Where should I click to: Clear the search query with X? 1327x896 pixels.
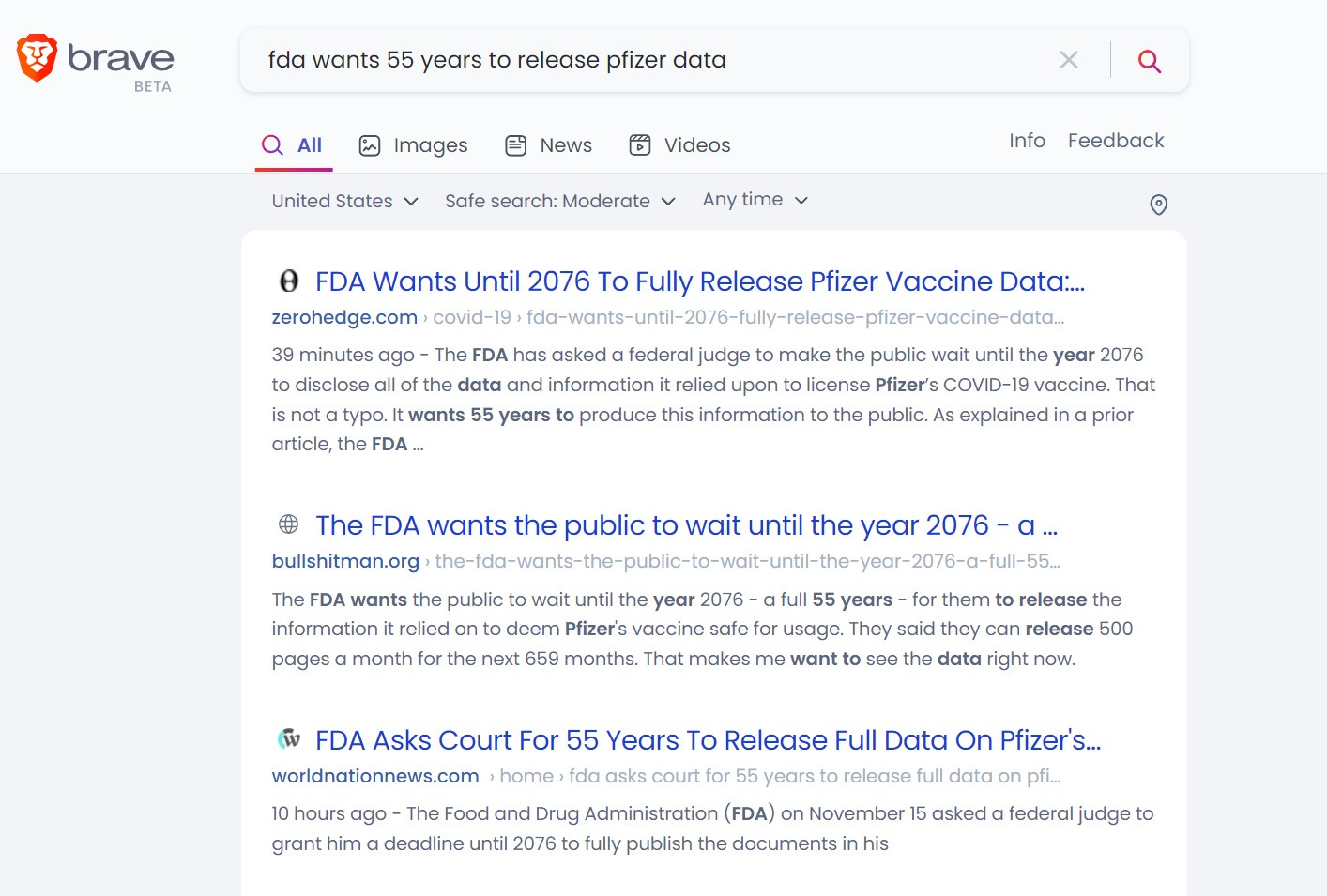(1069, 60)
